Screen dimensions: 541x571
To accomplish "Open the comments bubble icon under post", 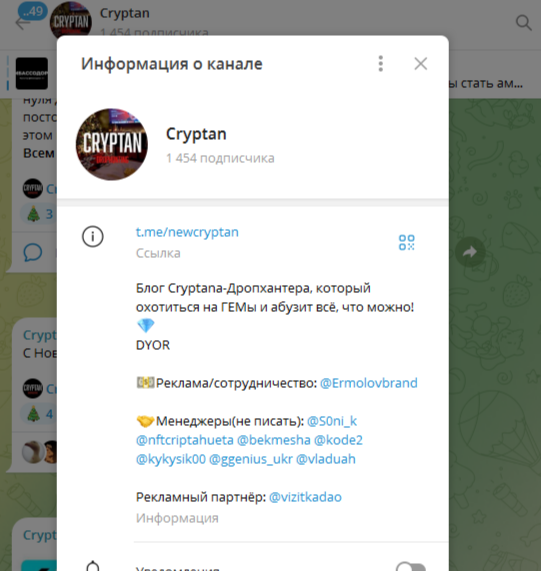I will [33, 252].
